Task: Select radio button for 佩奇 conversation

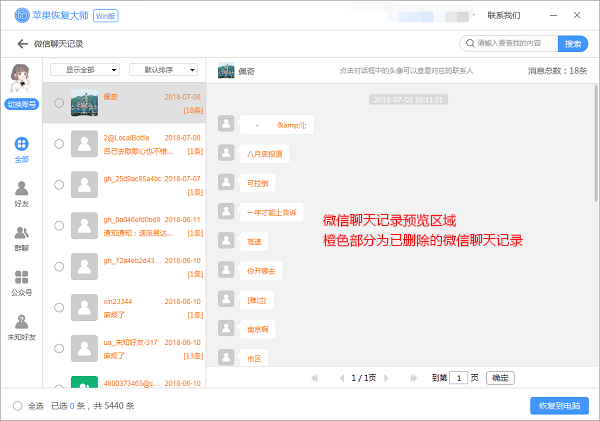Action: (x=59, y=103)
